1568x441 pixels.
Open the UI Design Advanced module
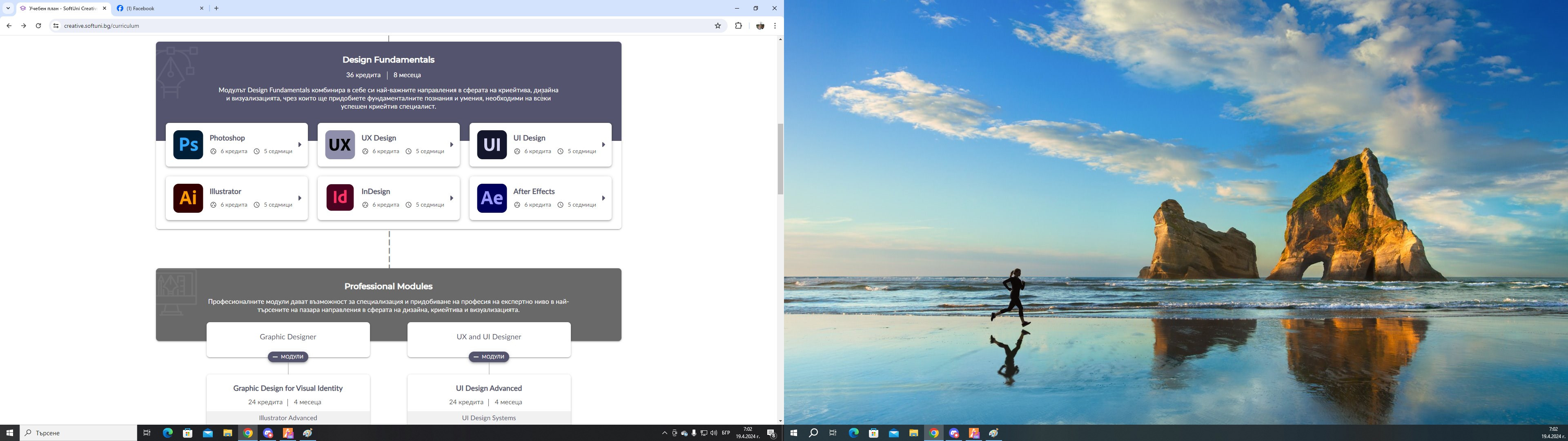(489, 388)
